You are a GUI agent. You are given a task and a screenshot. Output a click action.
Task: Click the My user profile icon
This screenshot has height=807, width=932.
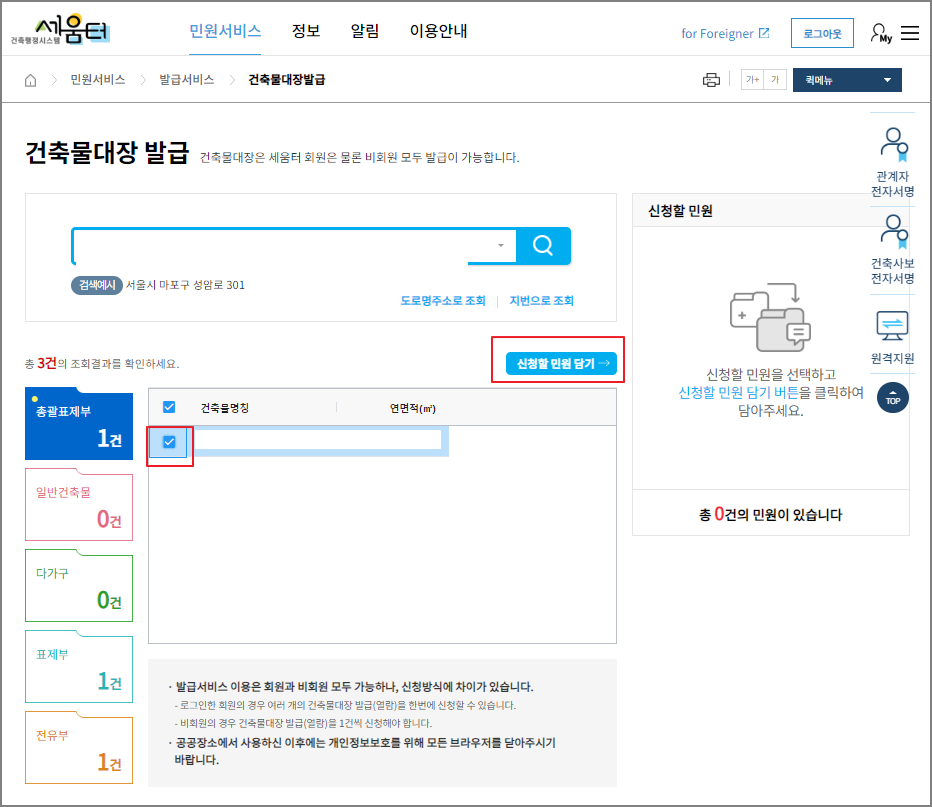[x=879, y=32]
